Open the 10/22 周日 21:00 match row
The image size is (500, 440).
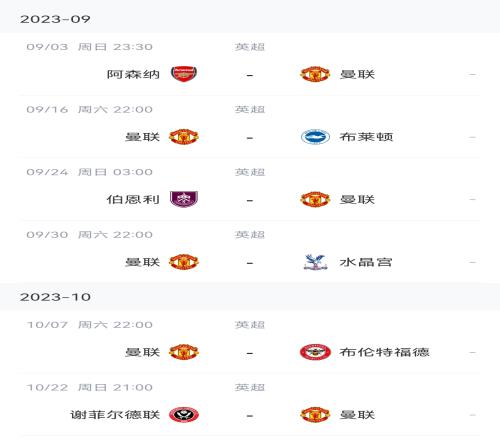[250, 405]
